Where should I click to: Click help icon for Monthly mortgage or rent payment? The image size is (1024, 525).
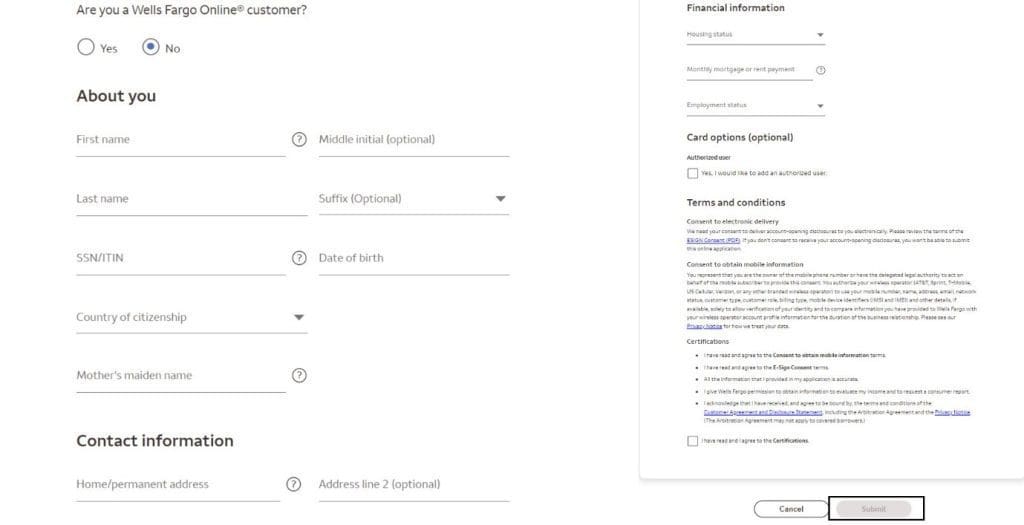point(821,70)
